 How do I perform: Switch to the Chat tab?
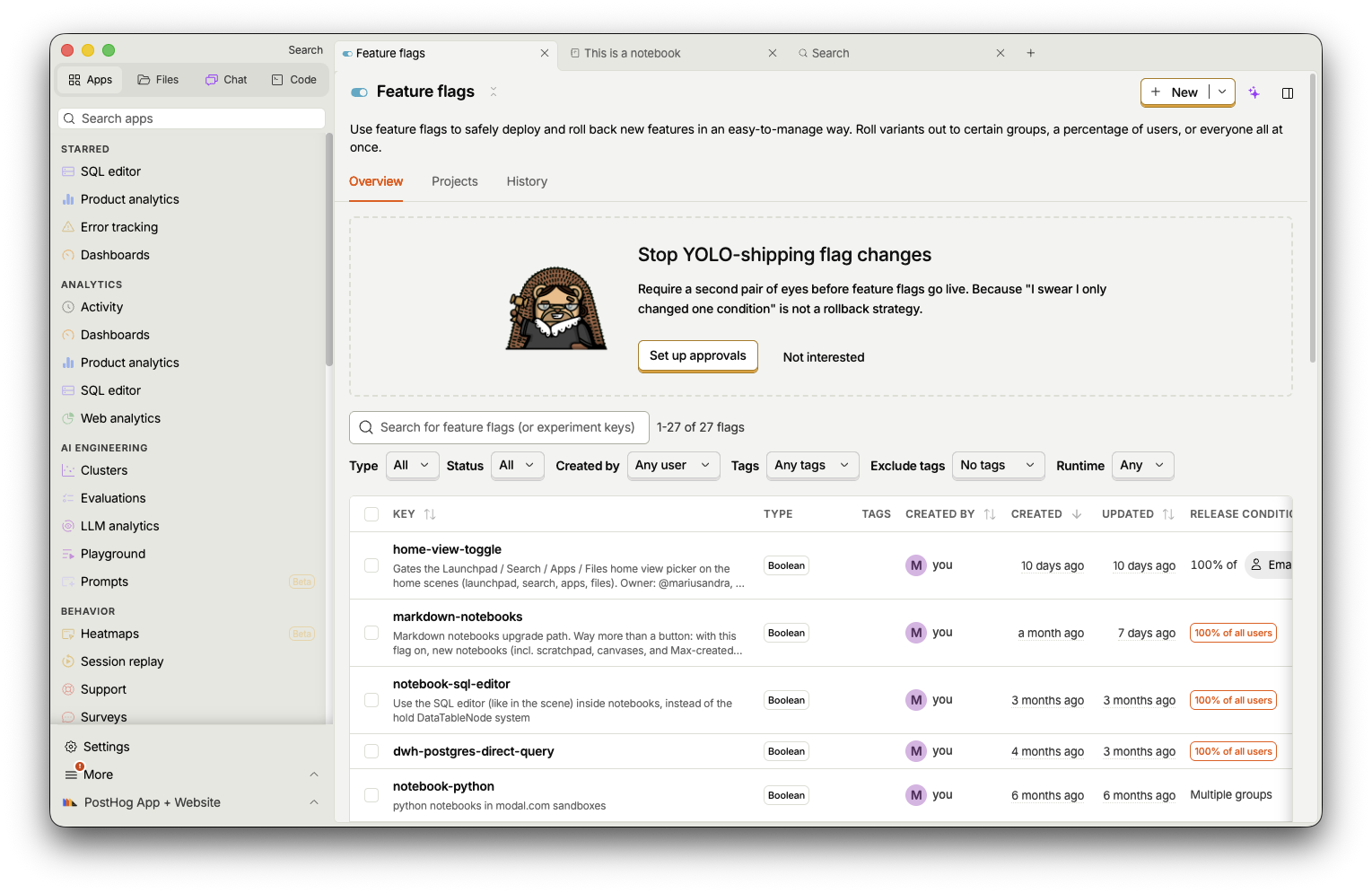pos(226,80)
